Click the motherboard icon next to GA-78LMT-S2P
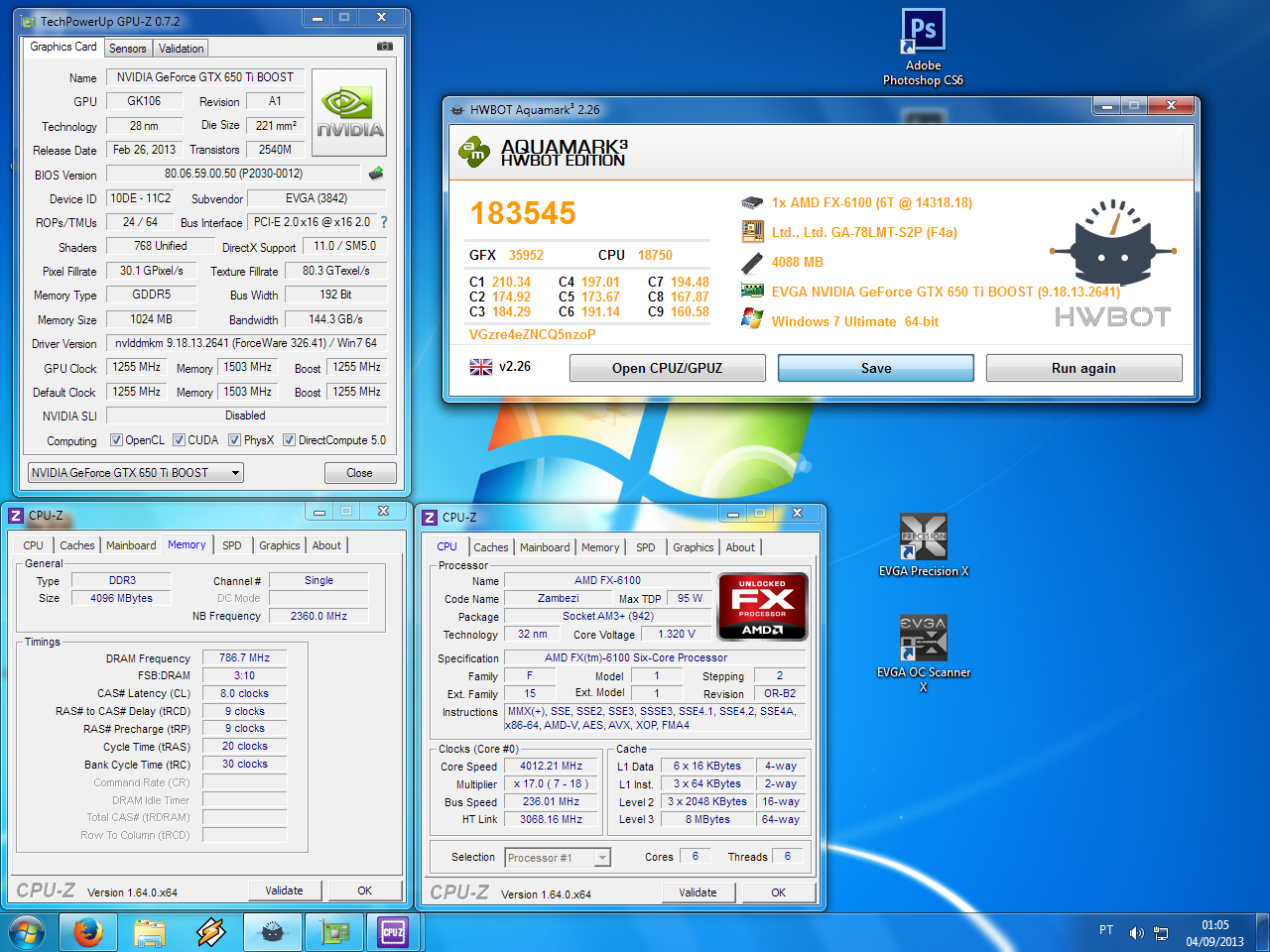The height and width of the screenshot is (952, 1270). pyautogui.click(x=752, y=232)
